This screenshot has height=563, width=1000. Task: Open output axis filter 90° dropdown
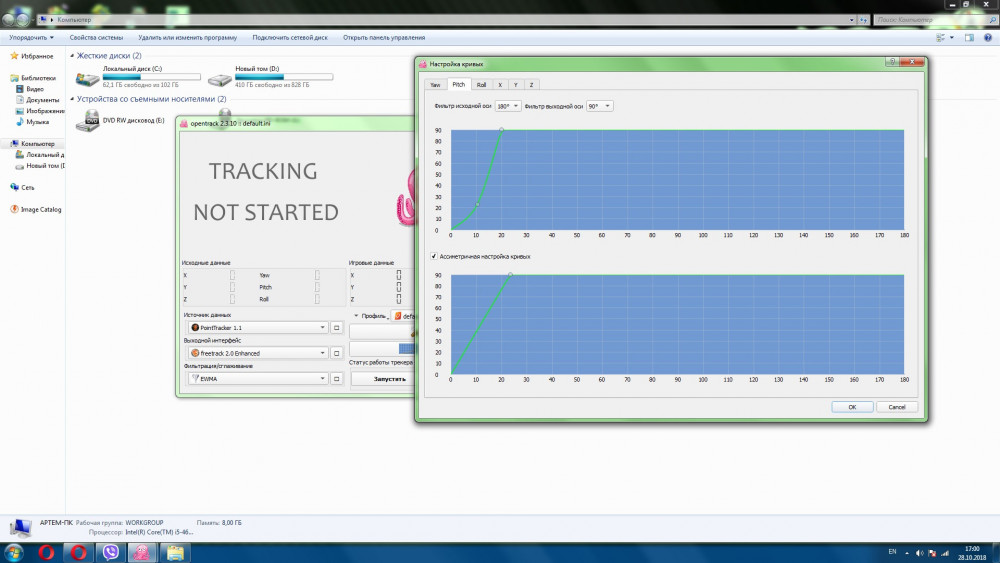click(600, 106)
